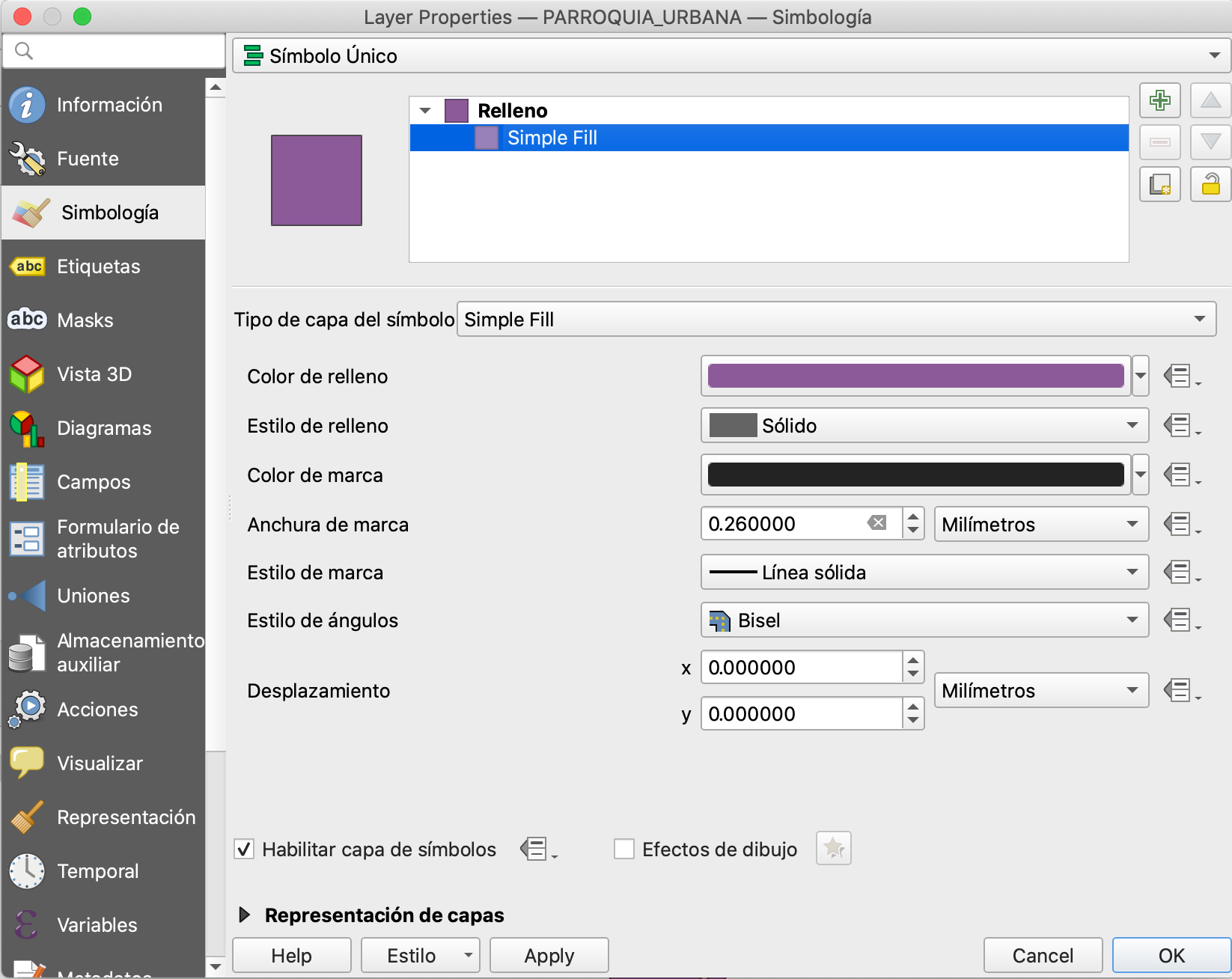Open the Estilo de relleno dropdown

pyautogui.click(x=924, y=425)
